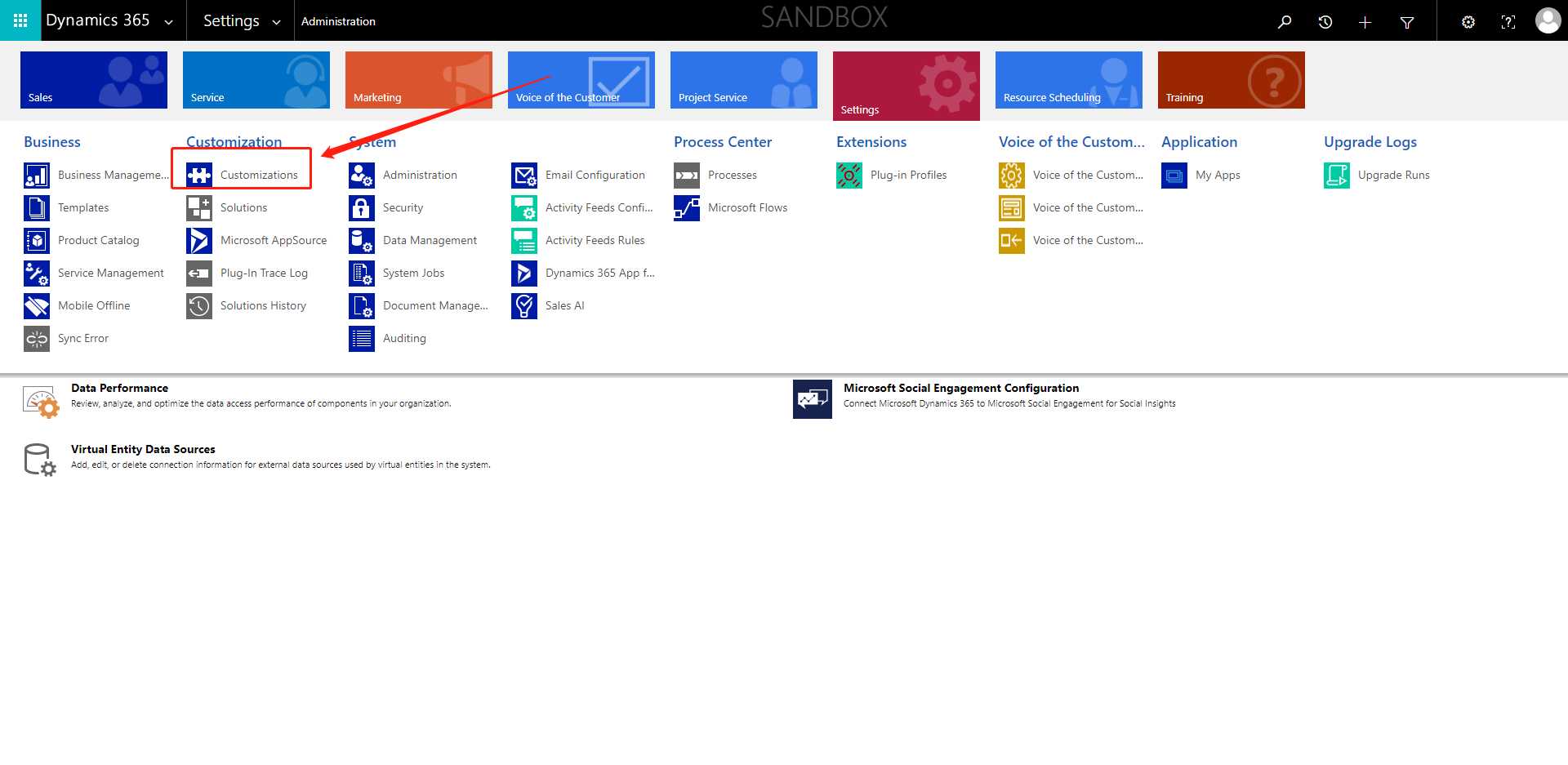Click the Templates icon
This screenshot has height=765, width=1568.
coord(37,208)
